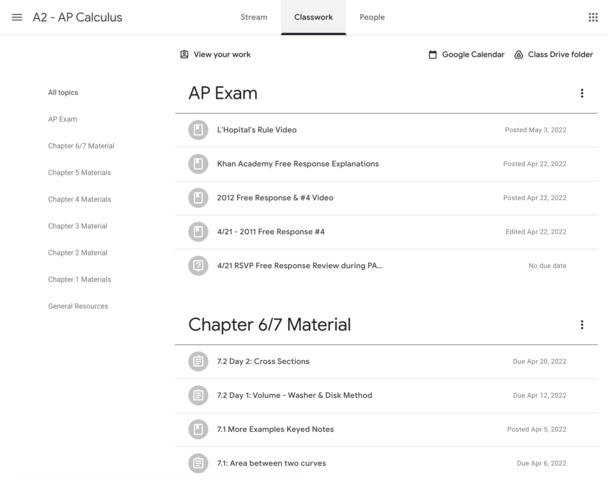Click Due Apr 6, 2022 date
608x480 pixels.
(x=541, y=463)
